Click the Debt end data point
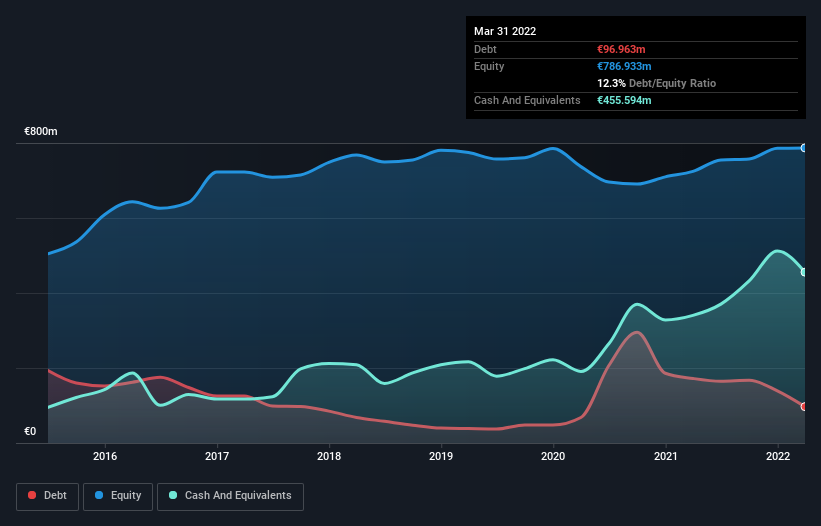The height and width of the screenshot is (526, 821). point(804,406)
